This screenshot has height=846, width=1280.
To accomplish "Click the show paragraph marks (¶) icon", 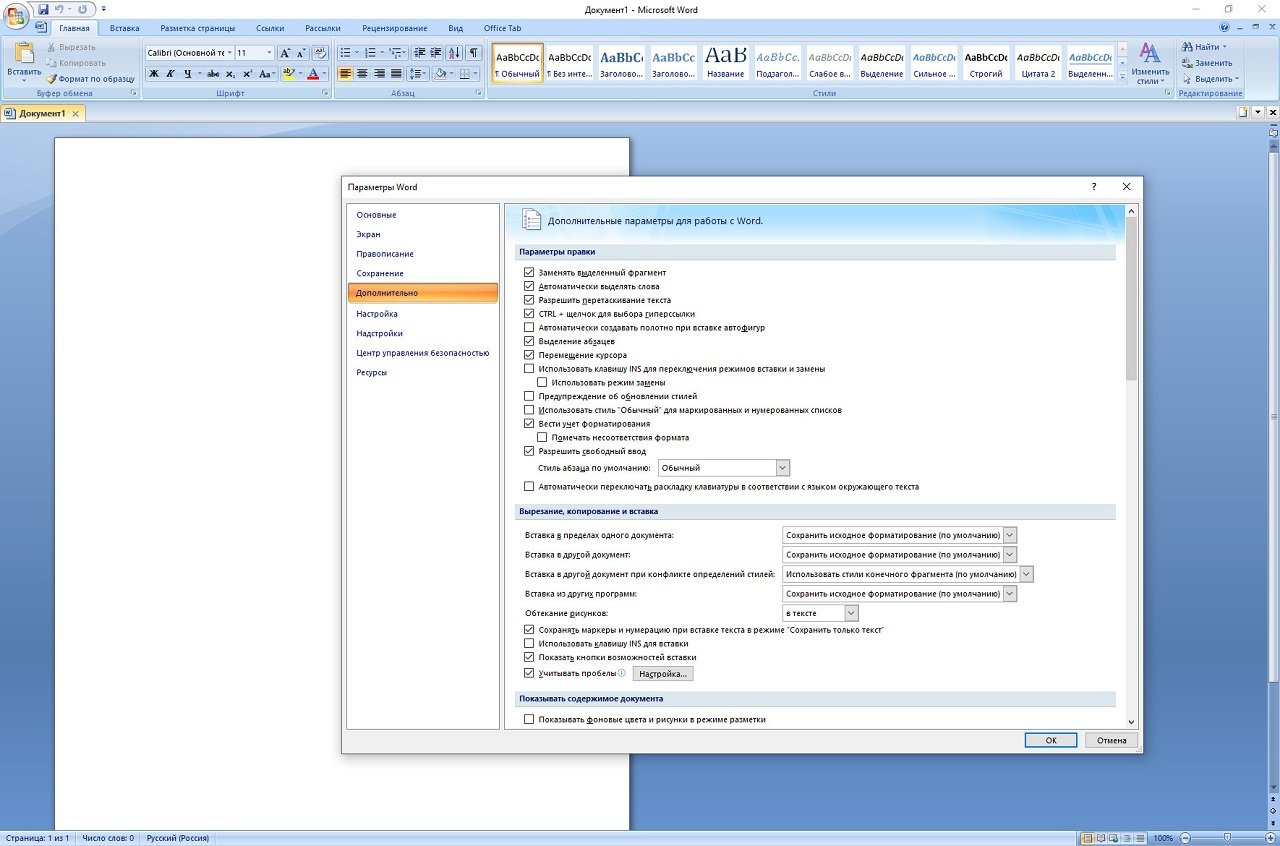I will 473,52.
